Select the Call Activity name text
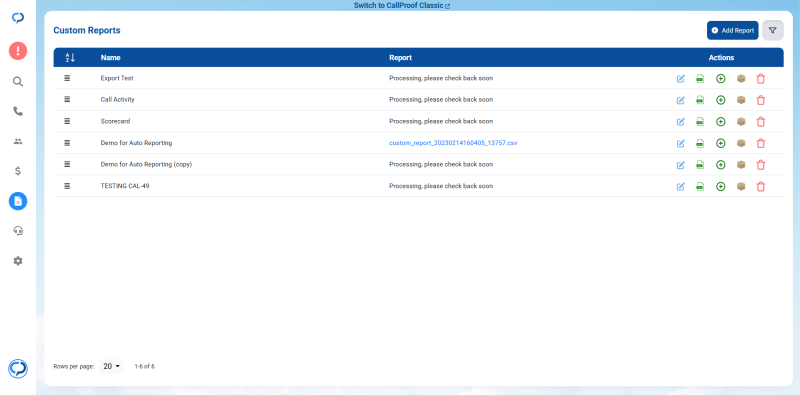 (x=117, y=100)
